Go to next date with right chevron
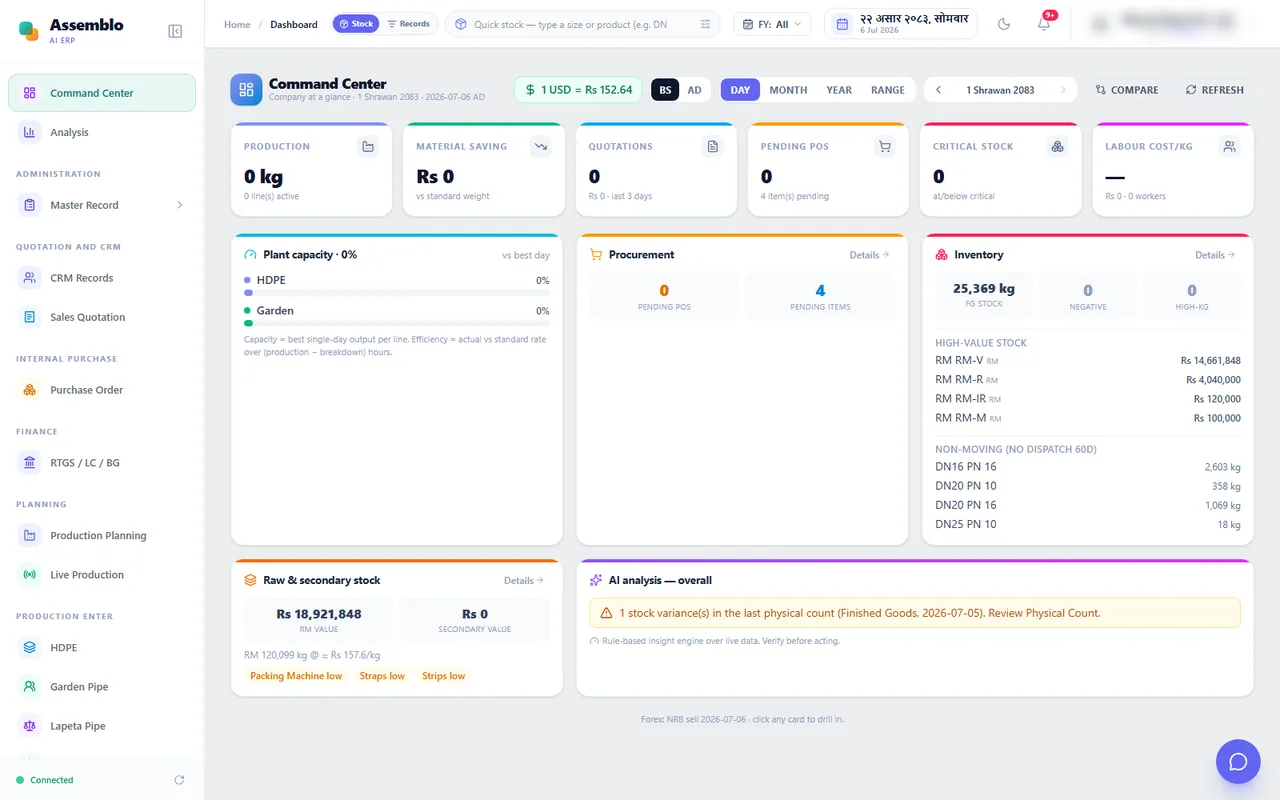Image resolution: width=1280 pixels, height=800 pixels. pos(1063,90)
